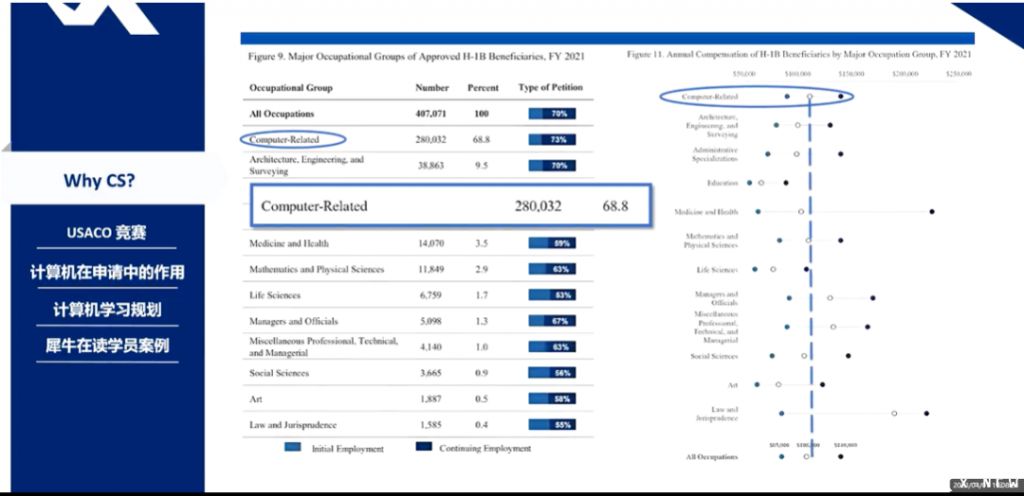Click the circled Computer-Related label in chart

[x=709, y=96]
